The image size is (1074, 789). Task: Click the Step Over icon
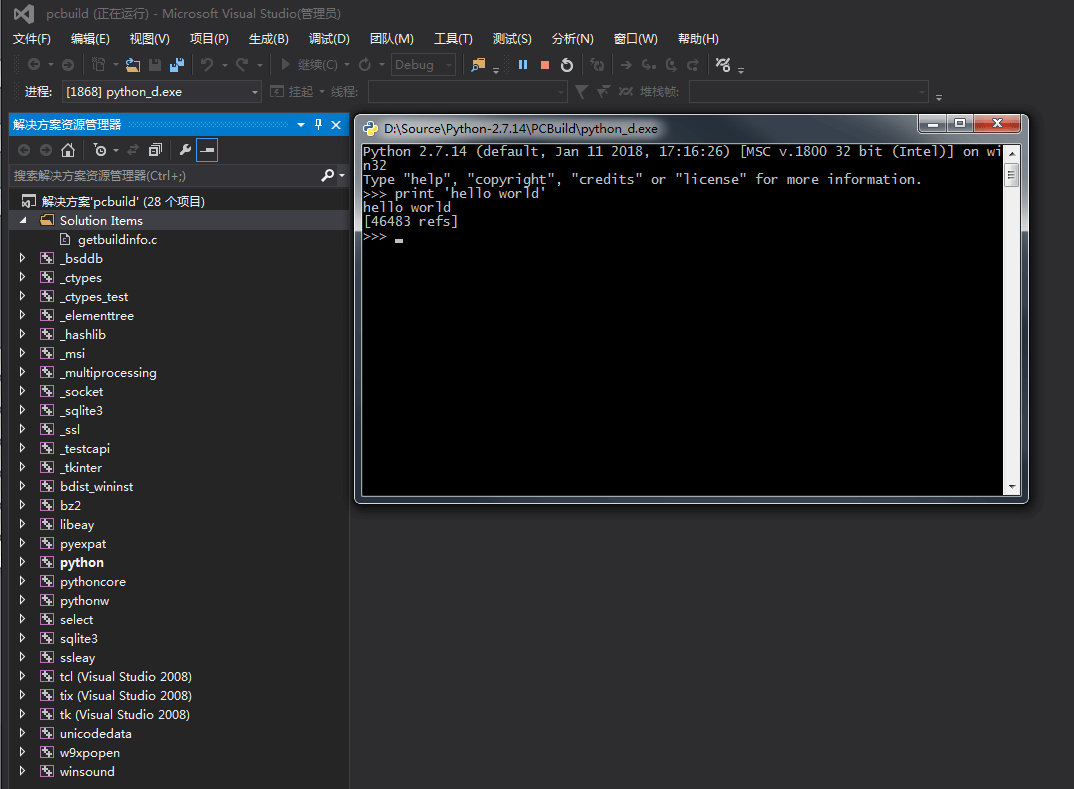(671, 64)
